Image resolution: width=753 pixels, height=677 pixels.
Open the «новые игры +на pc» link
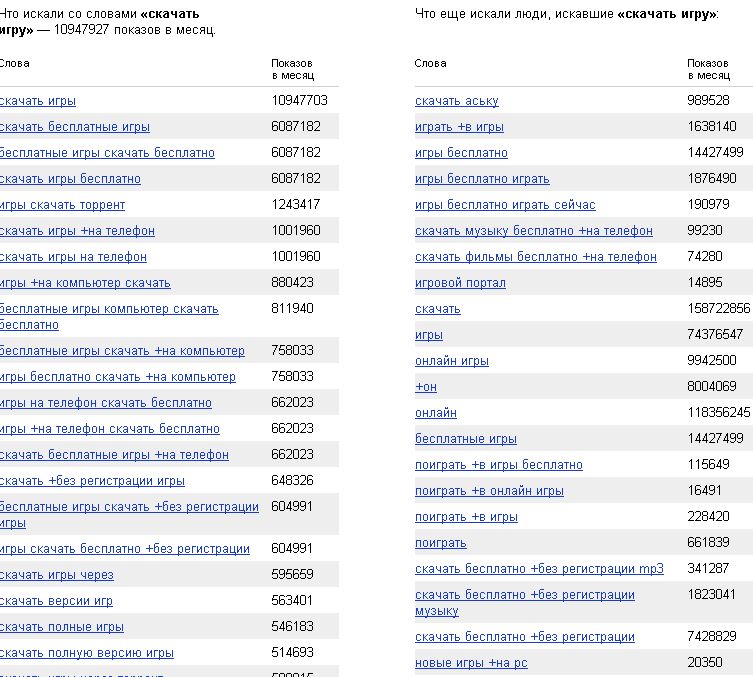point(471,663)
